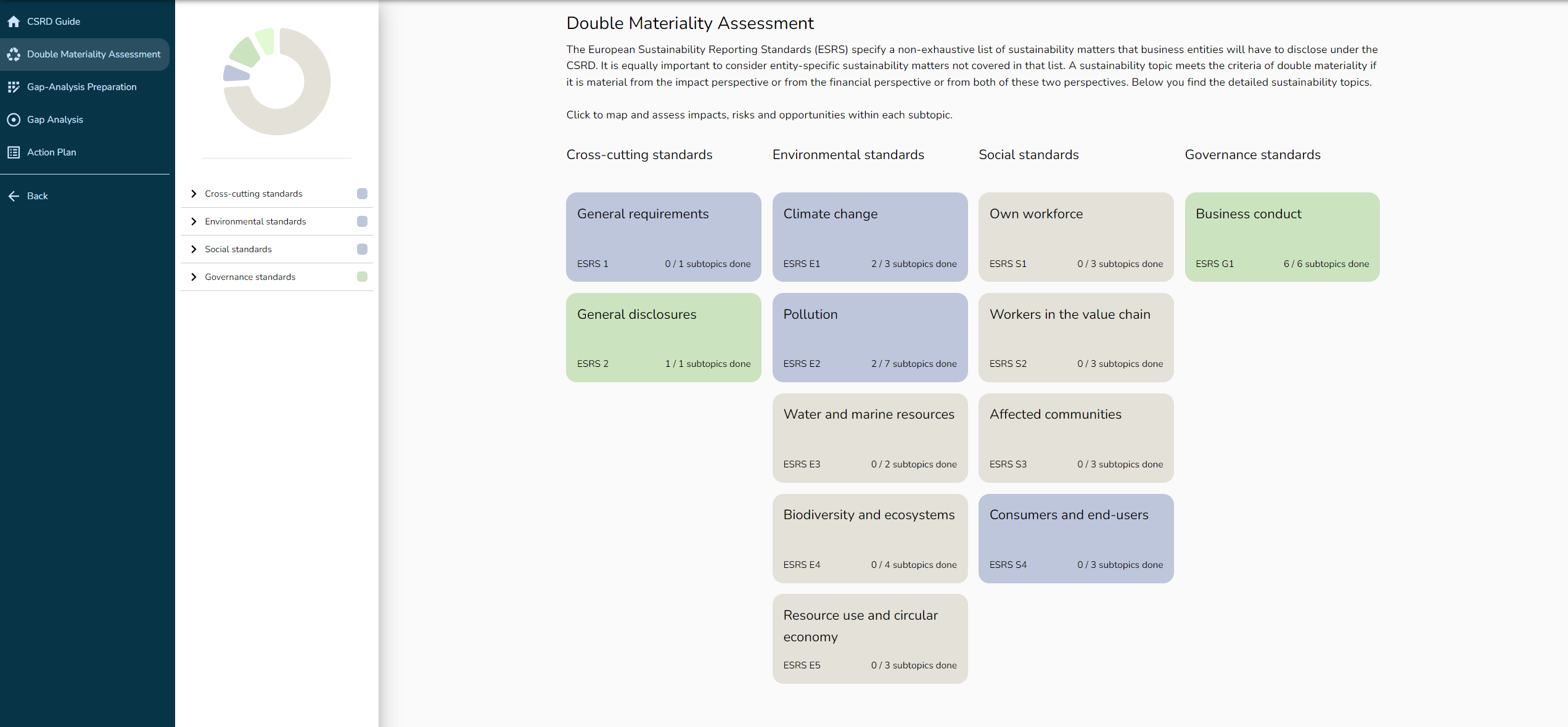Click Social standards tree row label

point(238,249)
